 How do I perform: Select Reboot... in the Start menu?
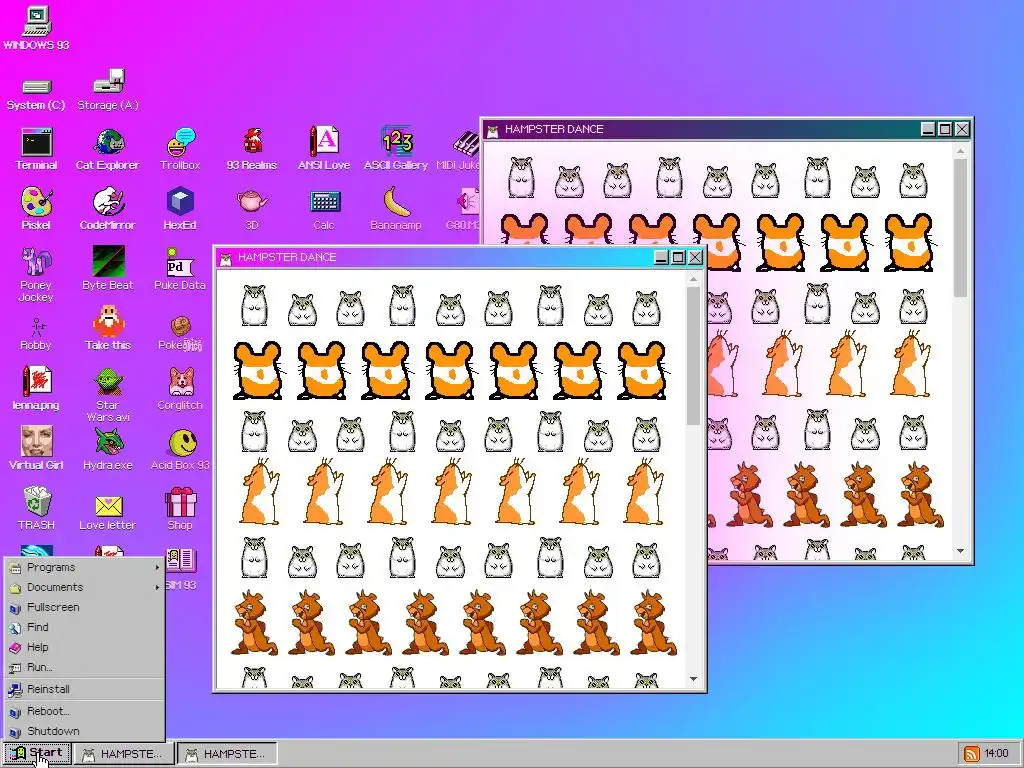[x=84, y=711]
